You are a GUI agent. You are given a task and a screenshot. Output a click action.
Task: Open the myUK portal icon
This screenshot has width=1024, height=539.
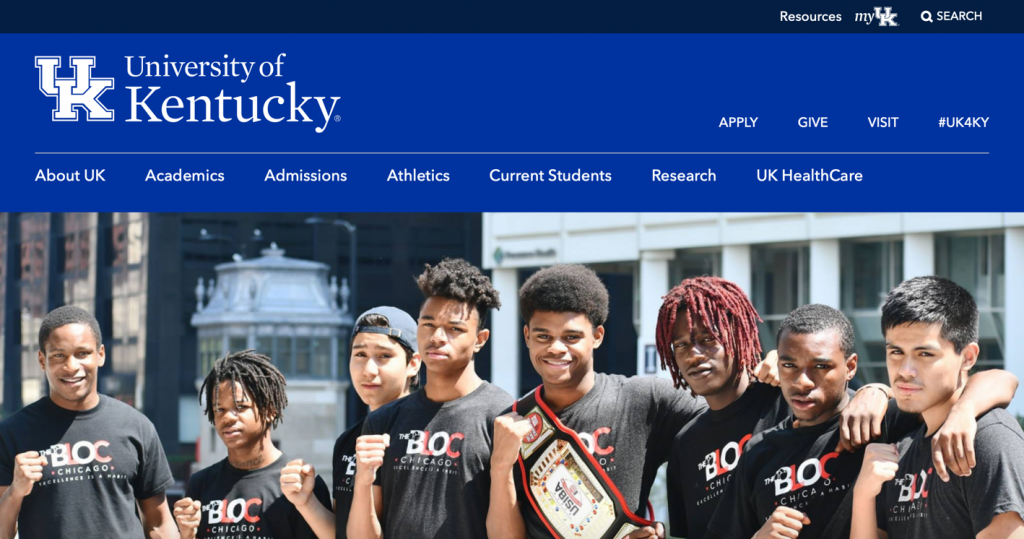click(x=876, y=16)
